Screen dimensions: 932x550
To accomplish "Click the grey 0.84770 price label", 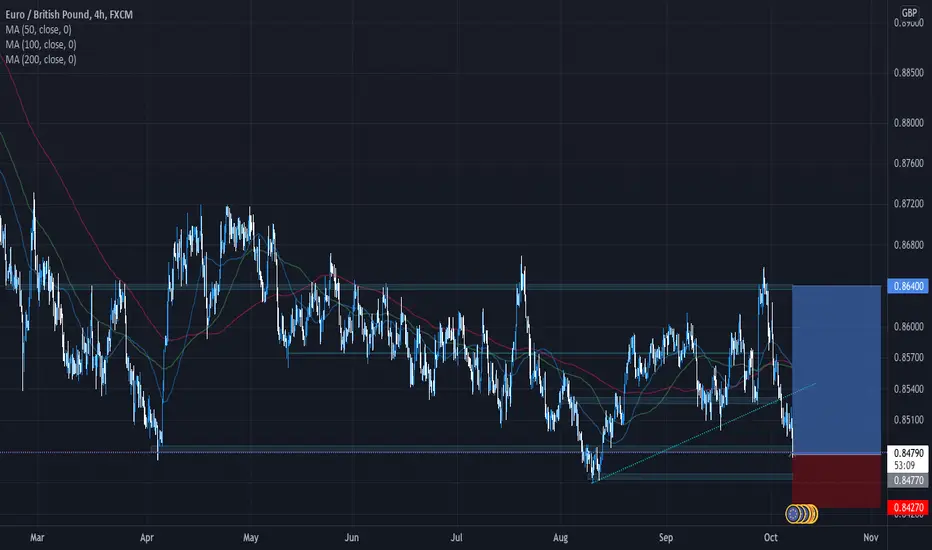I will click(x=908, y=480).
